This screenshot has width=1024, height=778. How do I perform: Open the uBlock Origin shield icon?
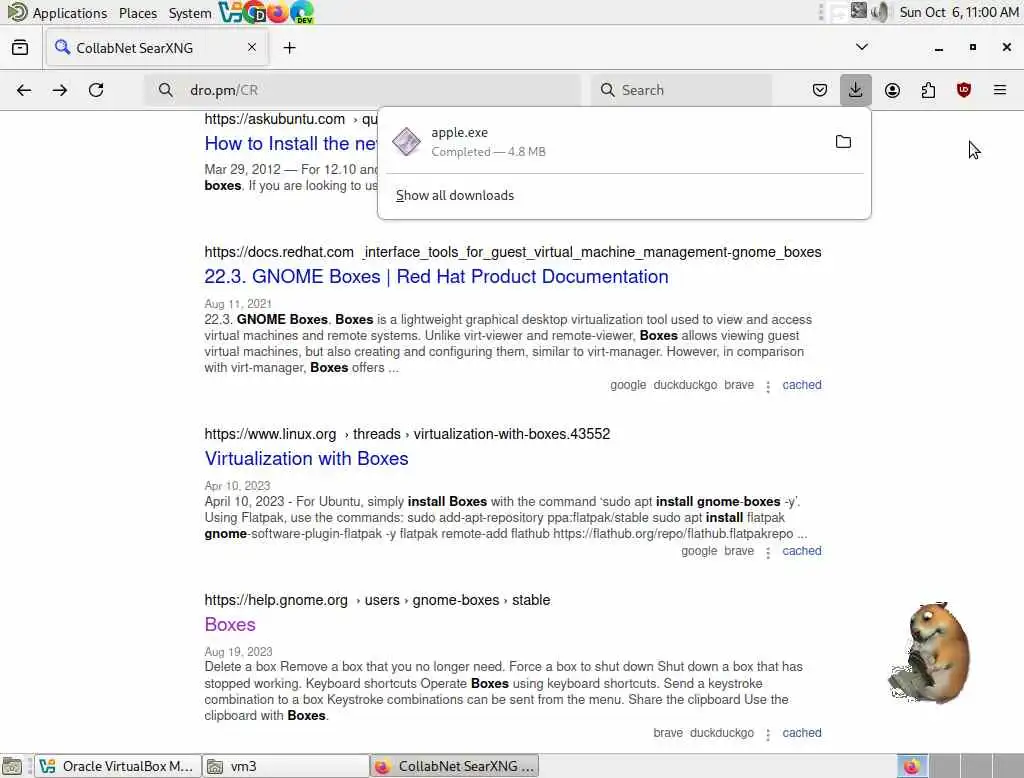coord(964,90)
